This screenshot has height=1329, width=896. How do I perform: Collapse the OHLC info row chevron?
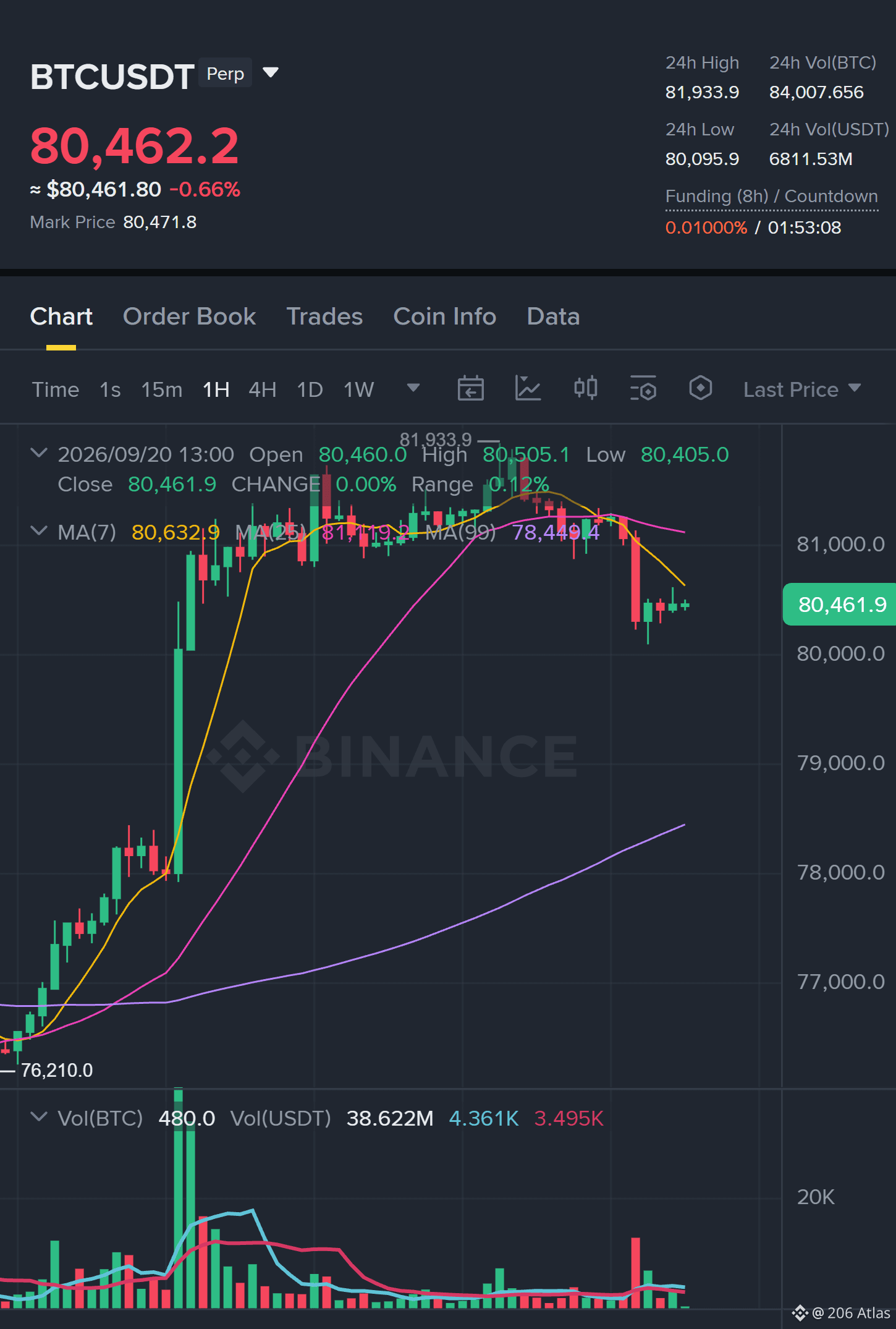click(x=39, y=453)
